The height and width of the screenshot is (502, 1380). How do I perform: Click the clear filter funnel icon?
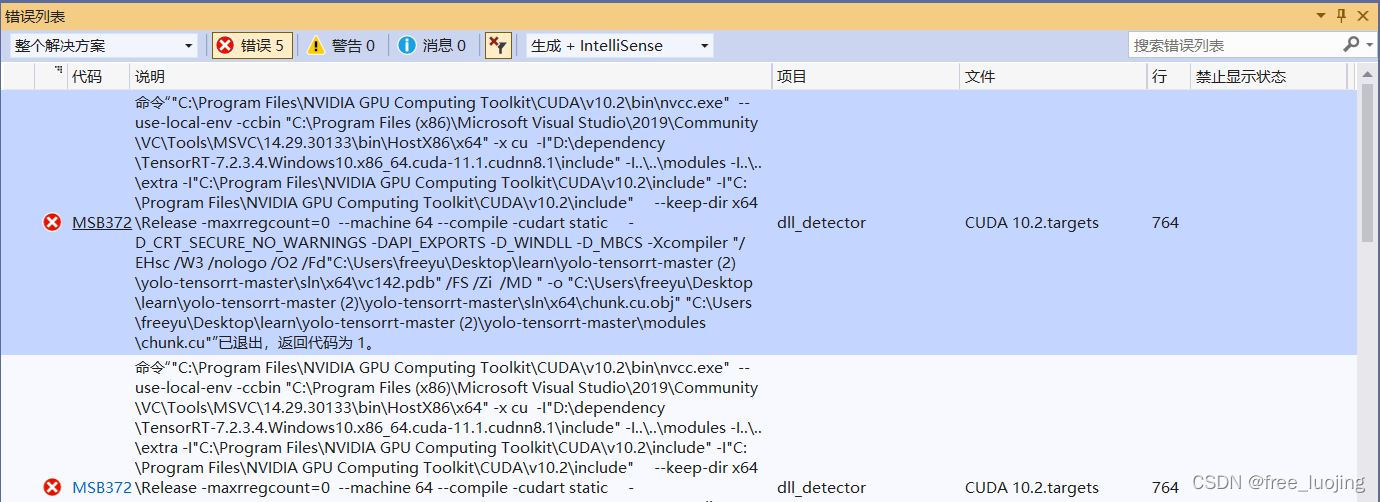click(498, 45)
